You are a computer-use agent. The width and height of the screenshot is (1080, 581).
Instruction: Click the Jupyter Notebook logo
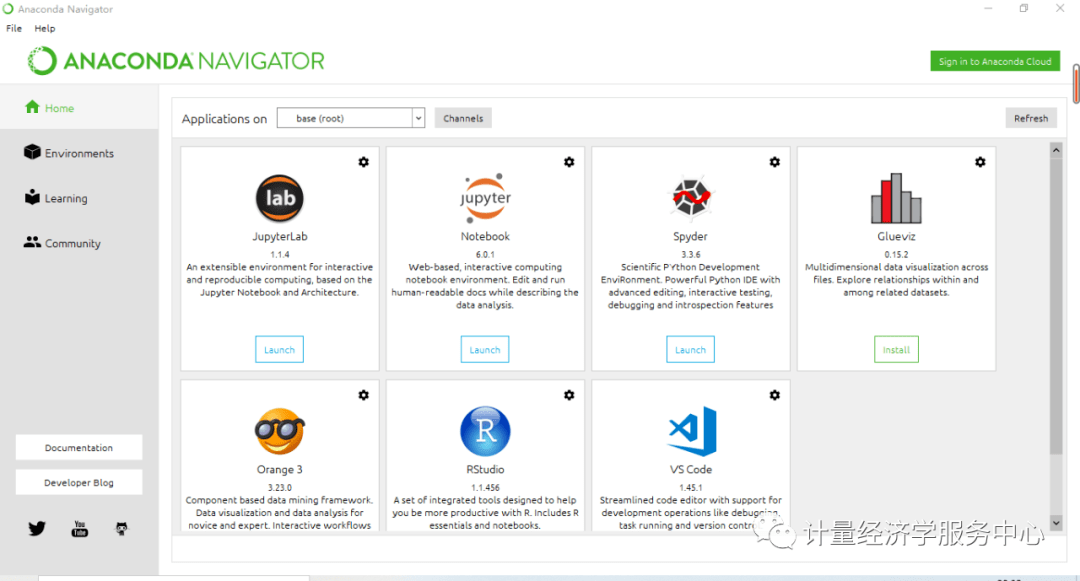(485, 198)
